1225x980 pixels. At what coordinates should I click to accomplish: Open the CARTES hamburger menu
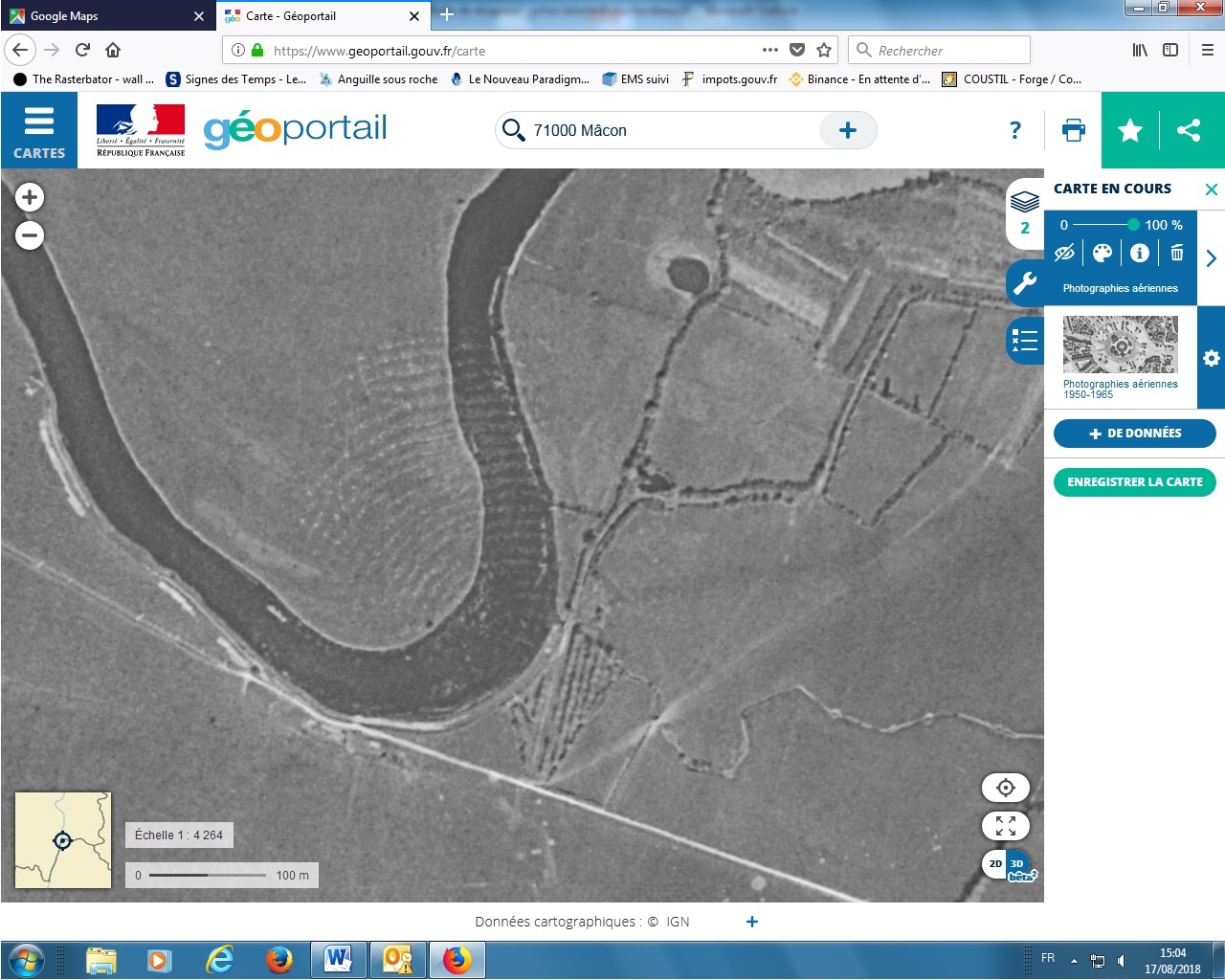point(38,131)
